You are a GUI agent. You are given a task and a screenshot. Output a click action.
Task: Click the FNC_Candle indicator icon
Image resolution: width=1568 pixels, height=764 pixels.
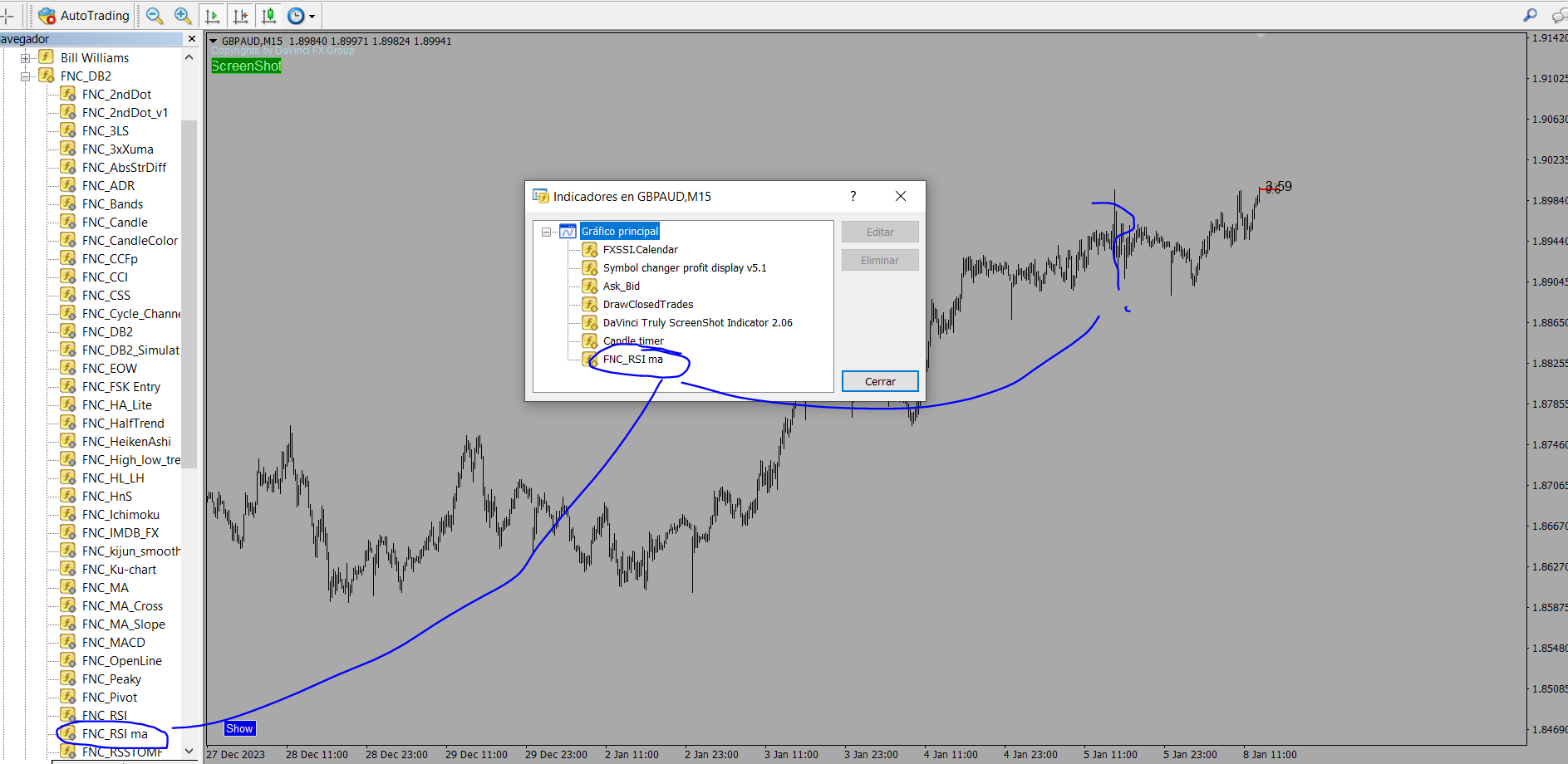tap(68, 222)
